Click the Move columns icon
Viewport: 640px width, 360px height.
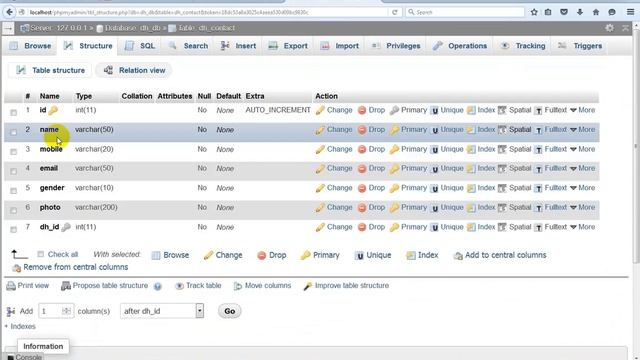tap(238, 286)
